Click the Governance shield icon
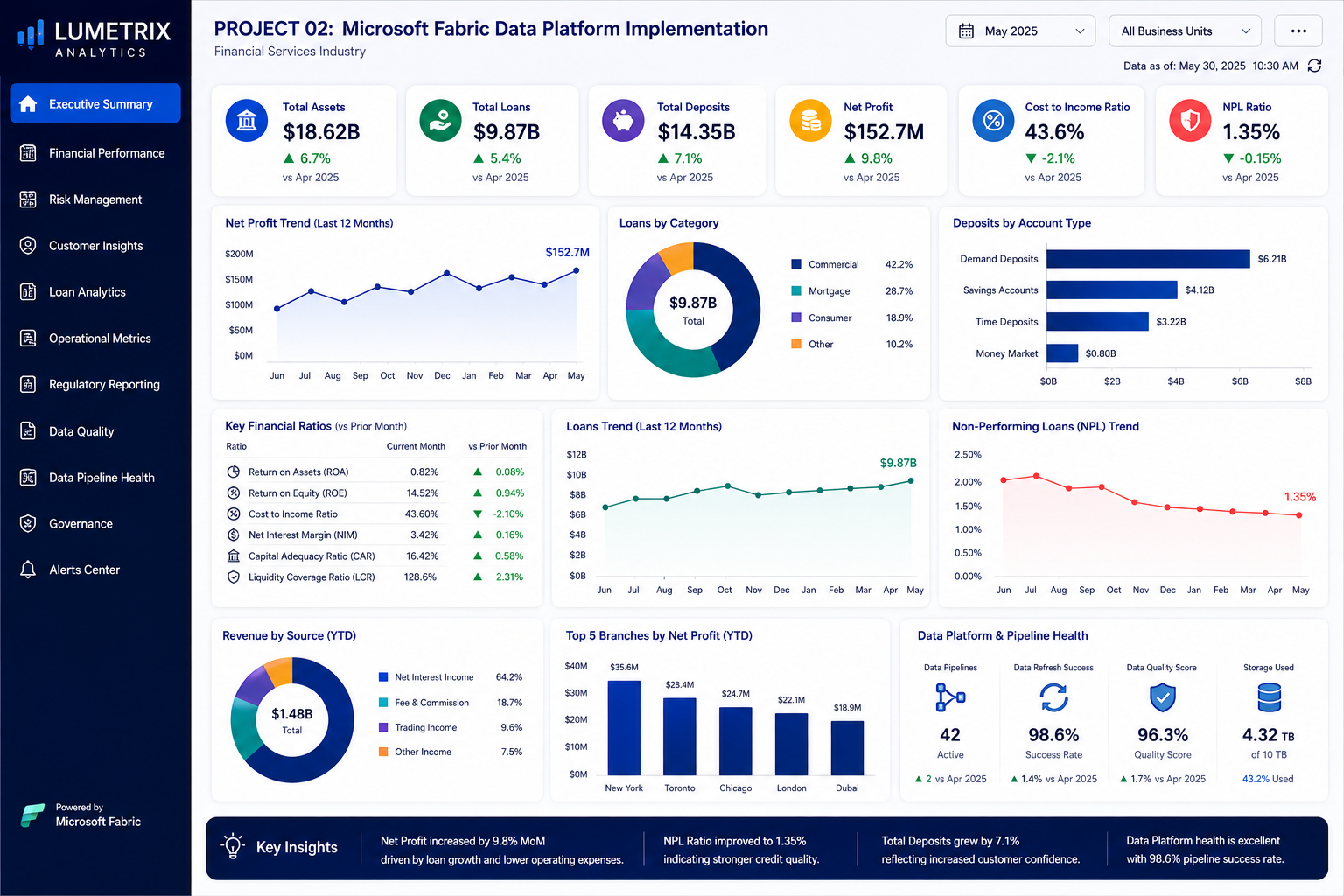 pos(28,524)
